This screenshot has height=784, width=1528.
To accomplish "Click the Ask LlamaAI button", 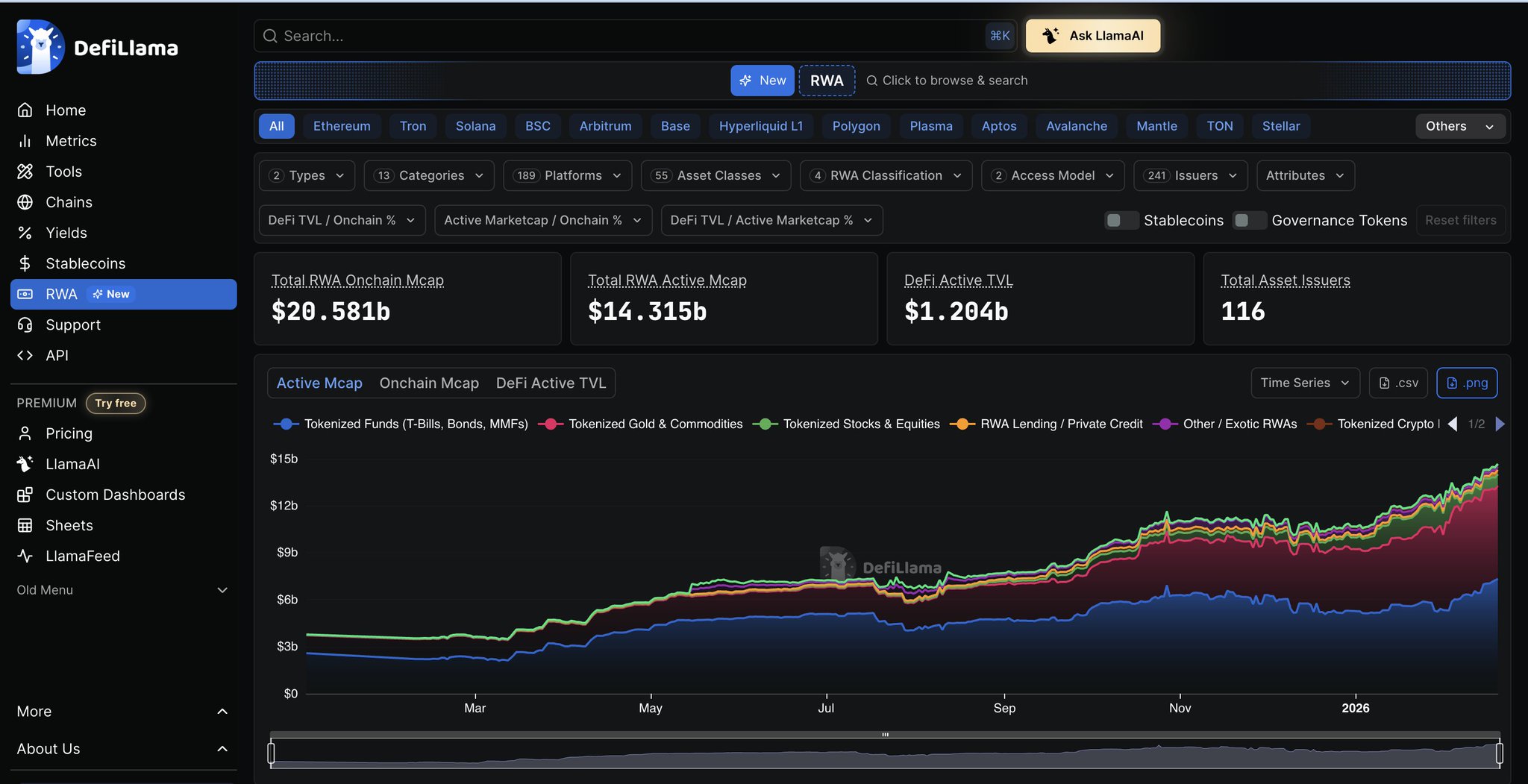I will (1092, 36).
